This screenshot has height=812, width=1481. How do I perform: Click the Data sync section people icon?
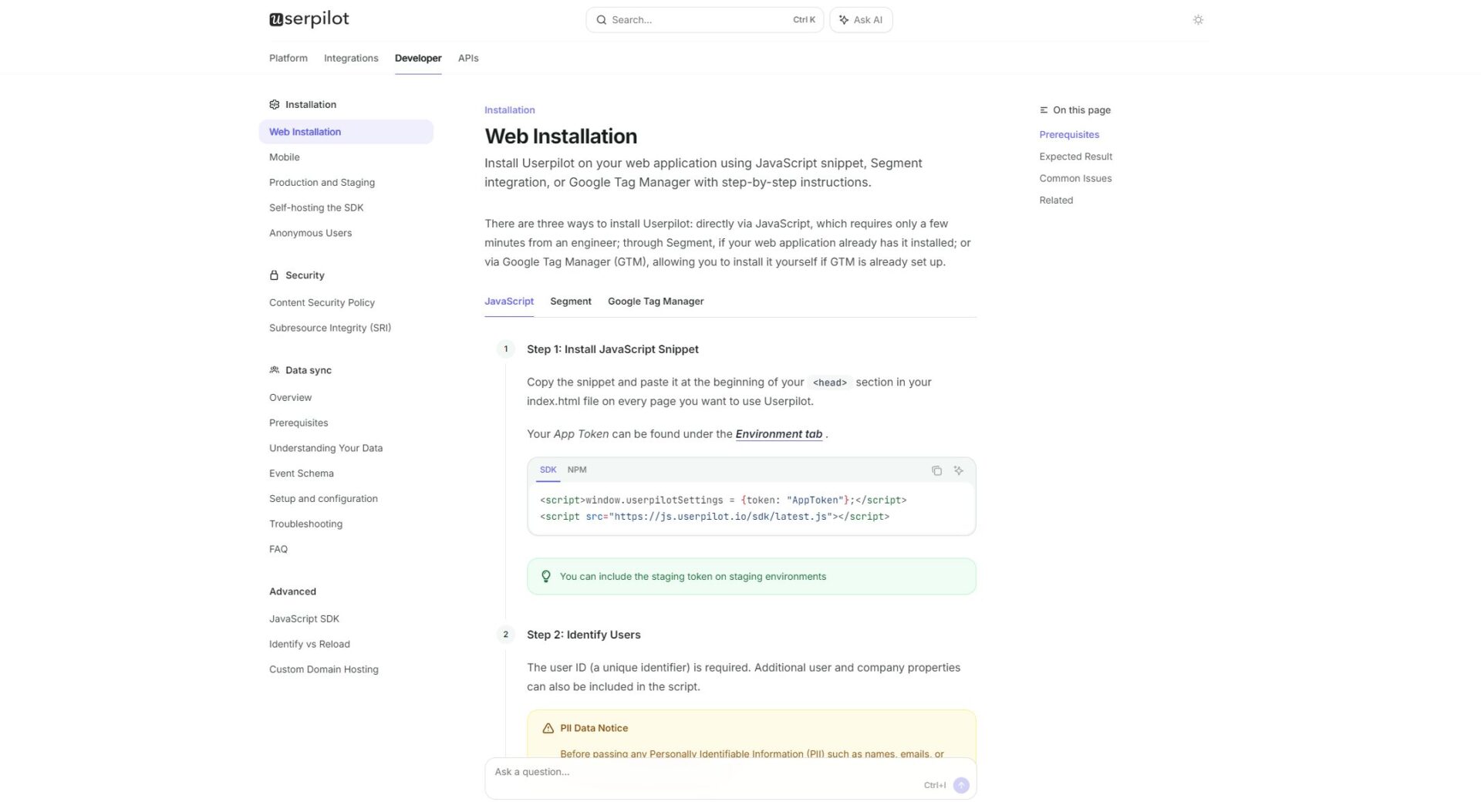[274, 370]
